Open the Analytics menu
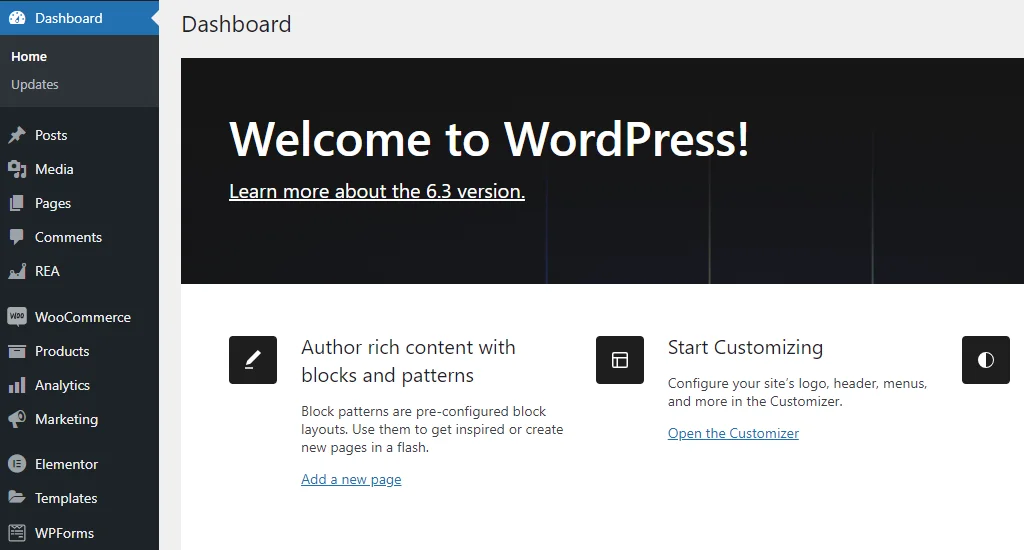The image size is (1024, 550). point(79,385)
